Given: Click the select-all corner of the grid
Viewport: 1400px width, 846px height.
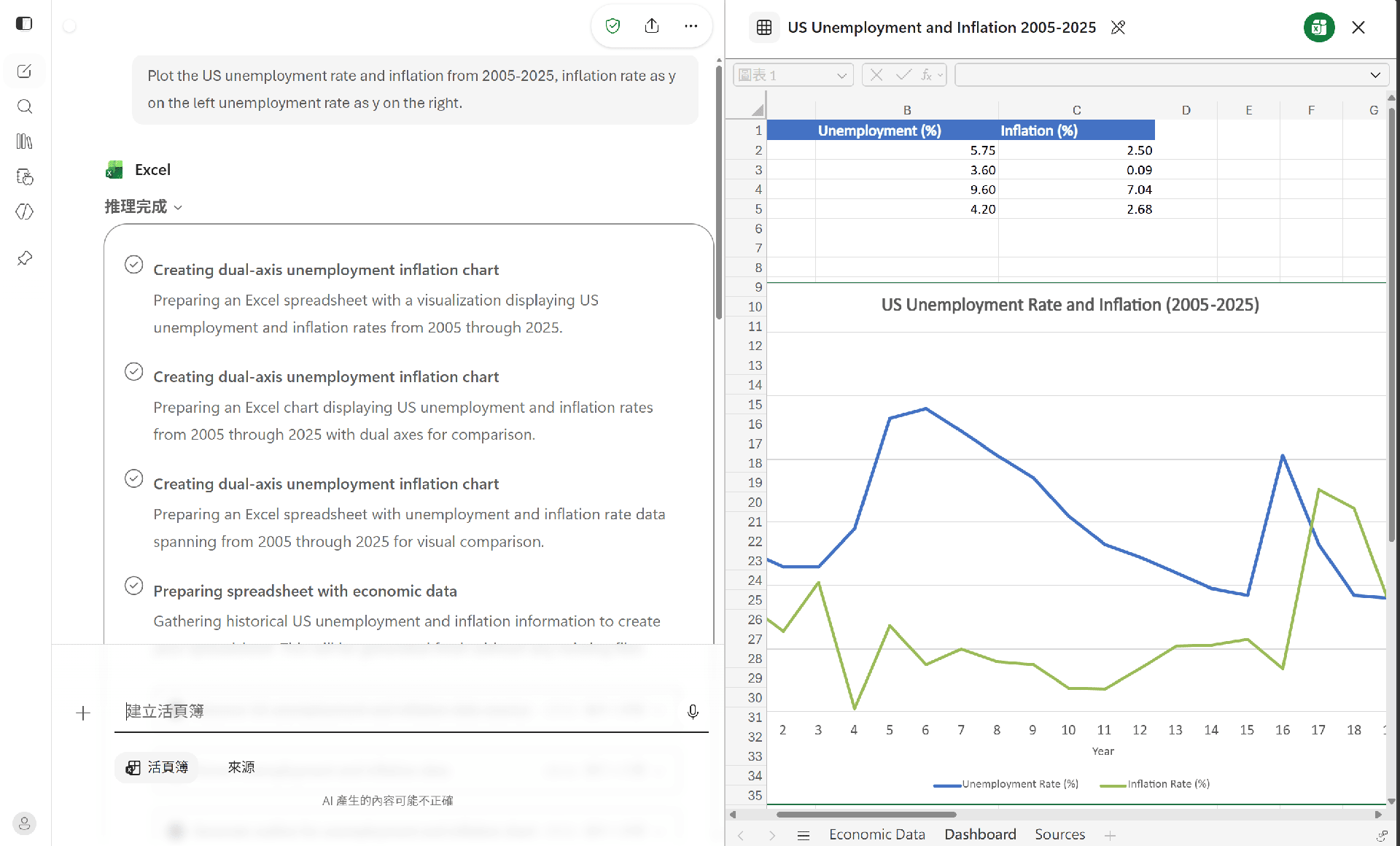Looking at the screenshot, I should pyautogui.click(x=758, y=110).
